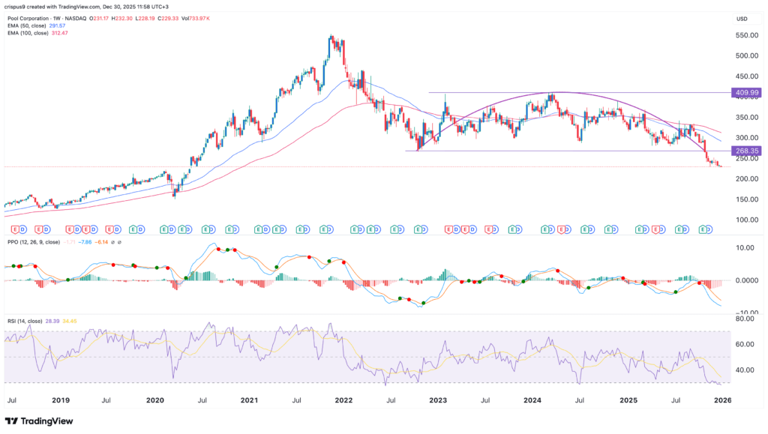This screenshot has height=434, width=768.
Task: Click the close price C229.33
Action: tap(166, 18)
